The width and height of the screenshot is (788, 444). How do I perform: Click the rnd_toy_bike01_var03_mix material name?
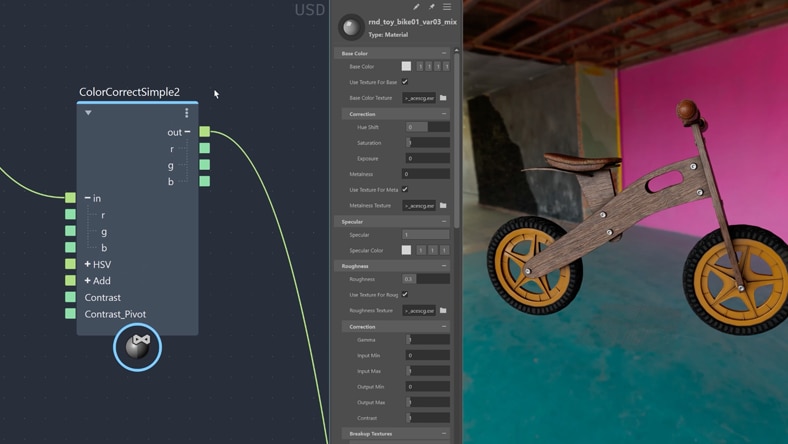412,22
